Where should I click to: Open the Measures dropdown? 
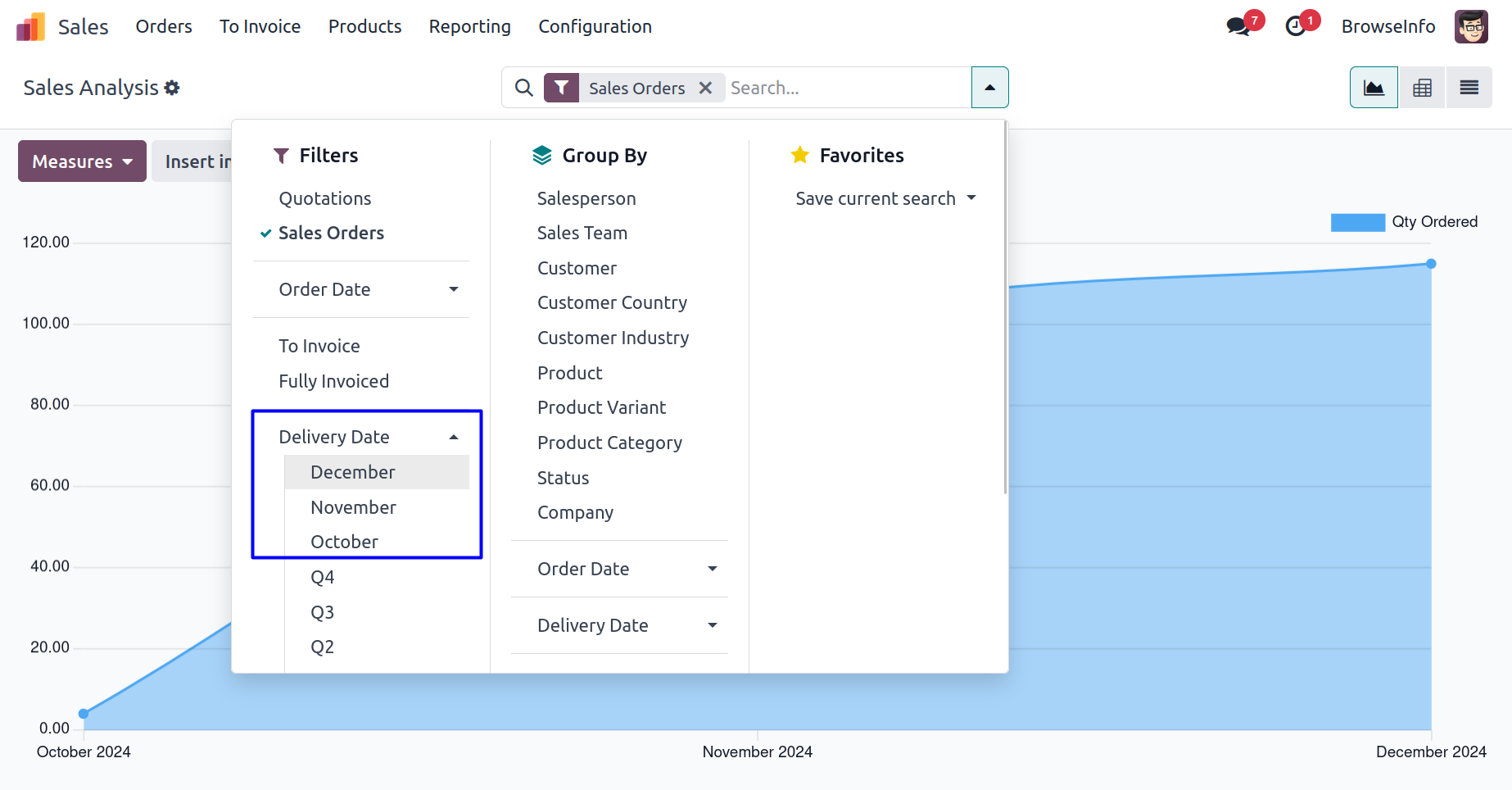(82, 161)
